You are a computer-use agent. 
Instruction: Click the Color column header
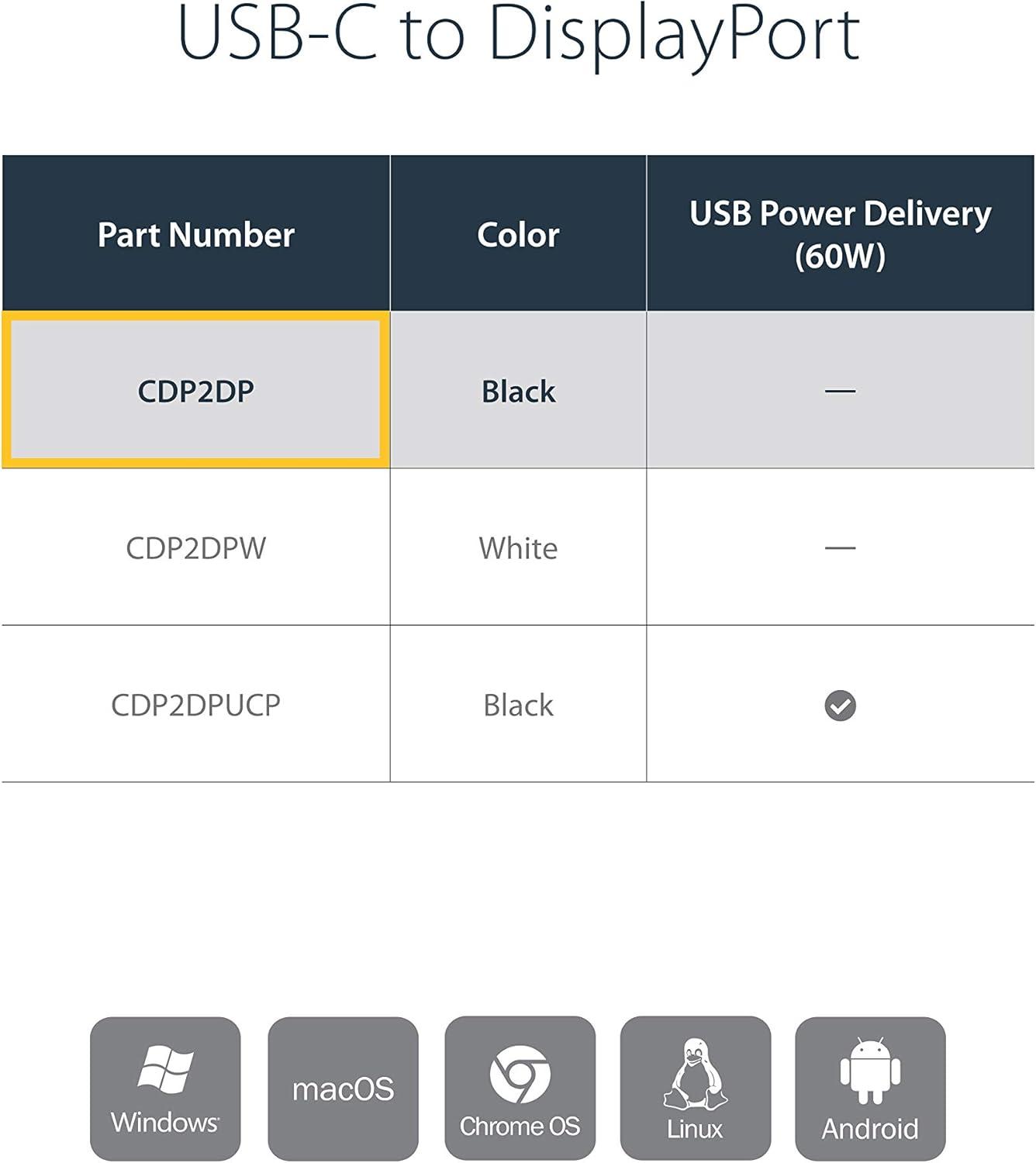pyautogui.click(x=518, y=234)
